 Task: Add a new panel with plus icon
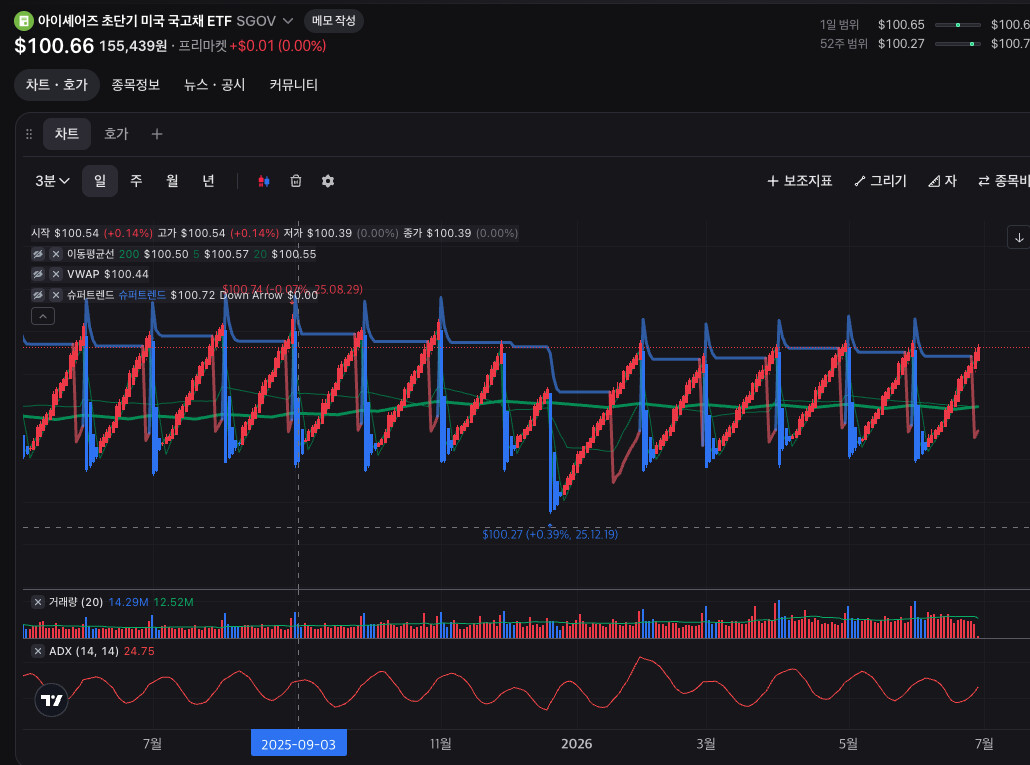click(157, 134)
